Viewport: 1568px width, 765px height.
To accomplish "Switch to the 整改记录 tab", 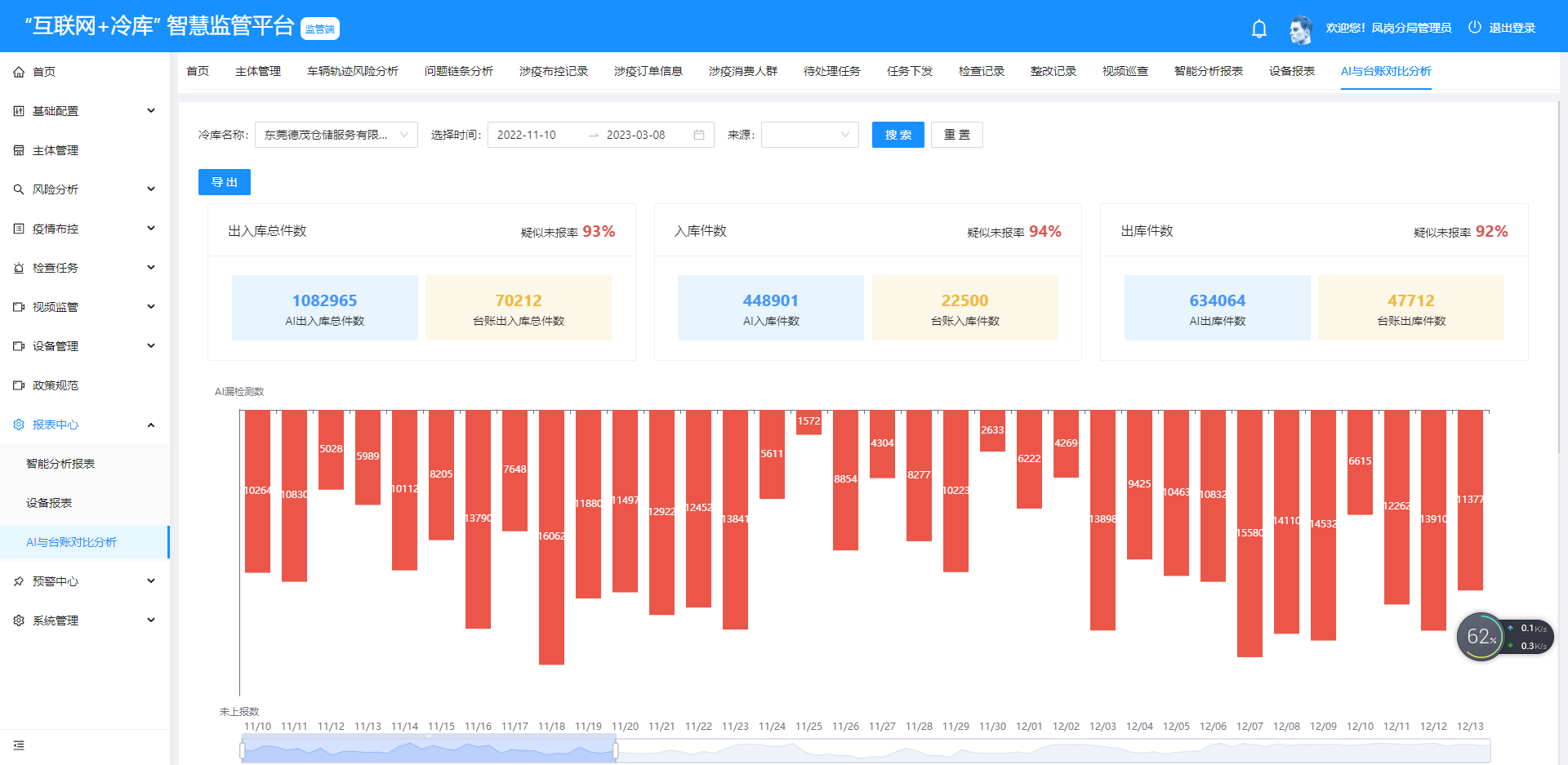I will 1053,71.
